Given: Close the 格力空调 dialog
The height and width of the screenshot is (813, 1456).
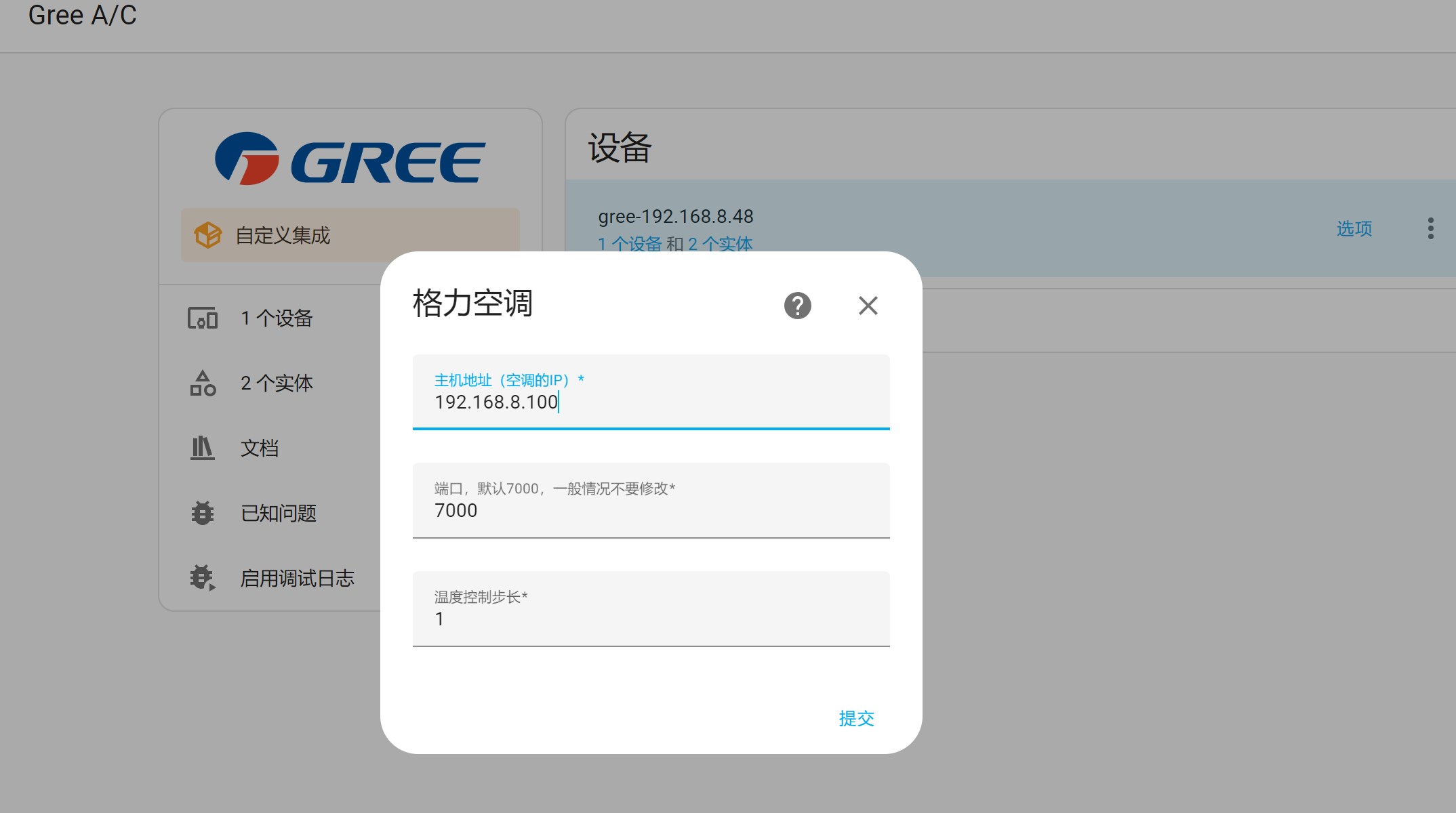Looking at the screenshot, I should [868, 306].
